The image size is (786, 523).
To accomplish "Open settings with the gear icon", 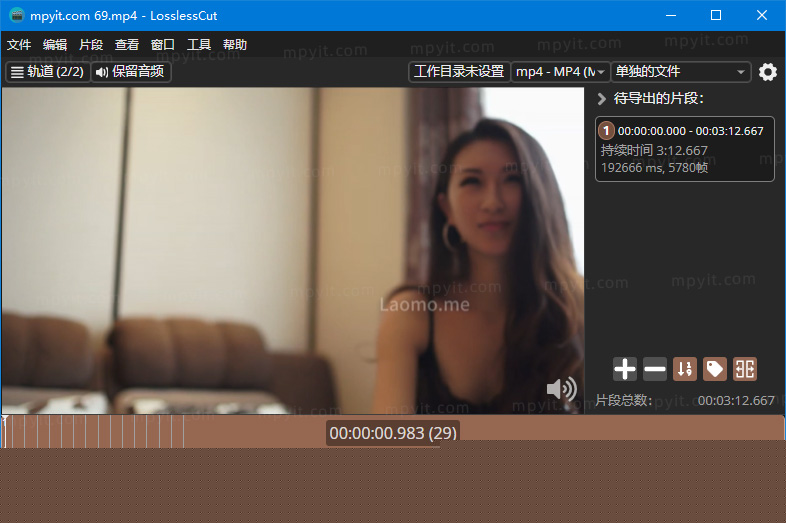I will tap(767, 72).
